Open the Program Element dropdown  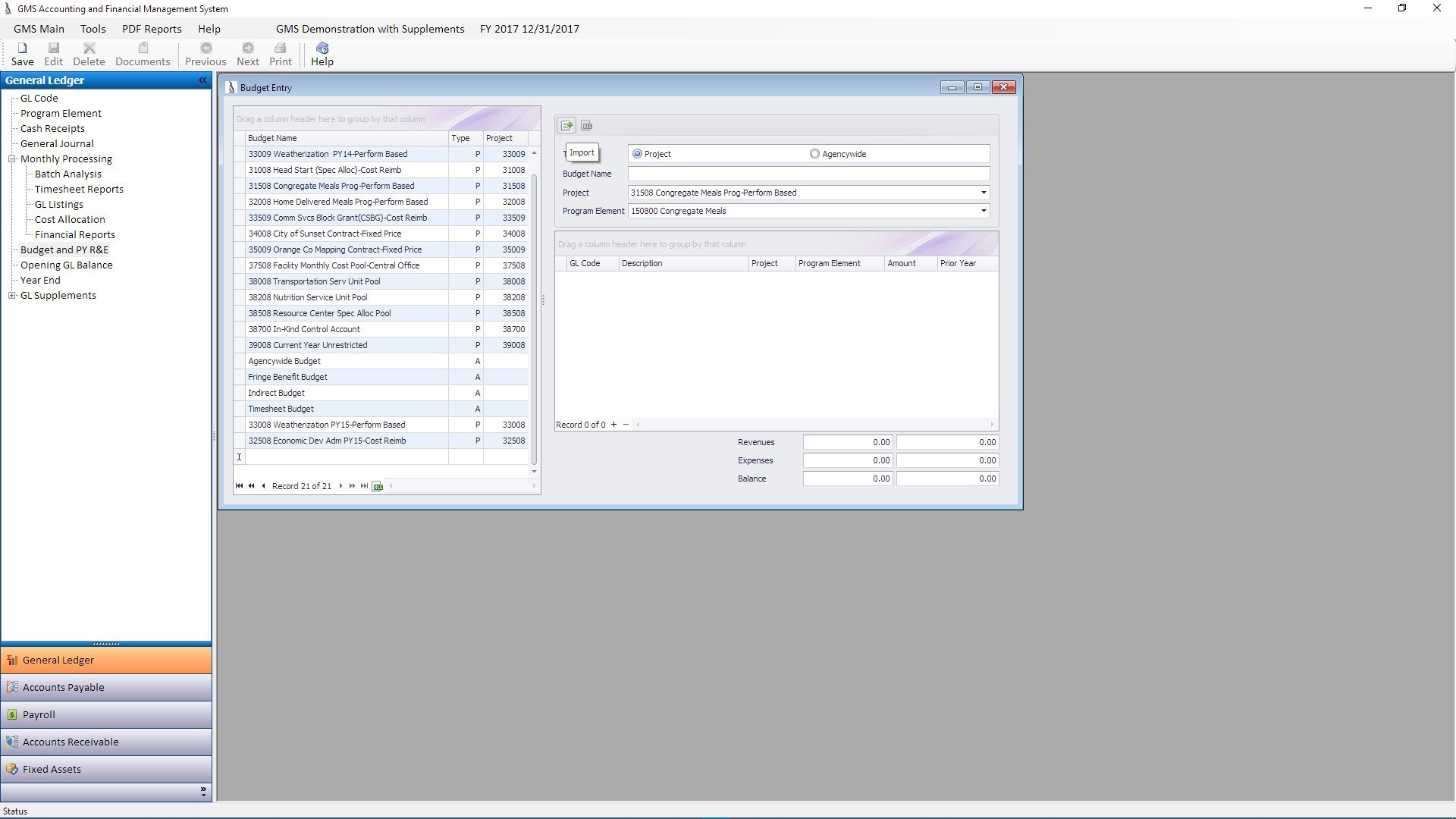[x=984, y=211]
